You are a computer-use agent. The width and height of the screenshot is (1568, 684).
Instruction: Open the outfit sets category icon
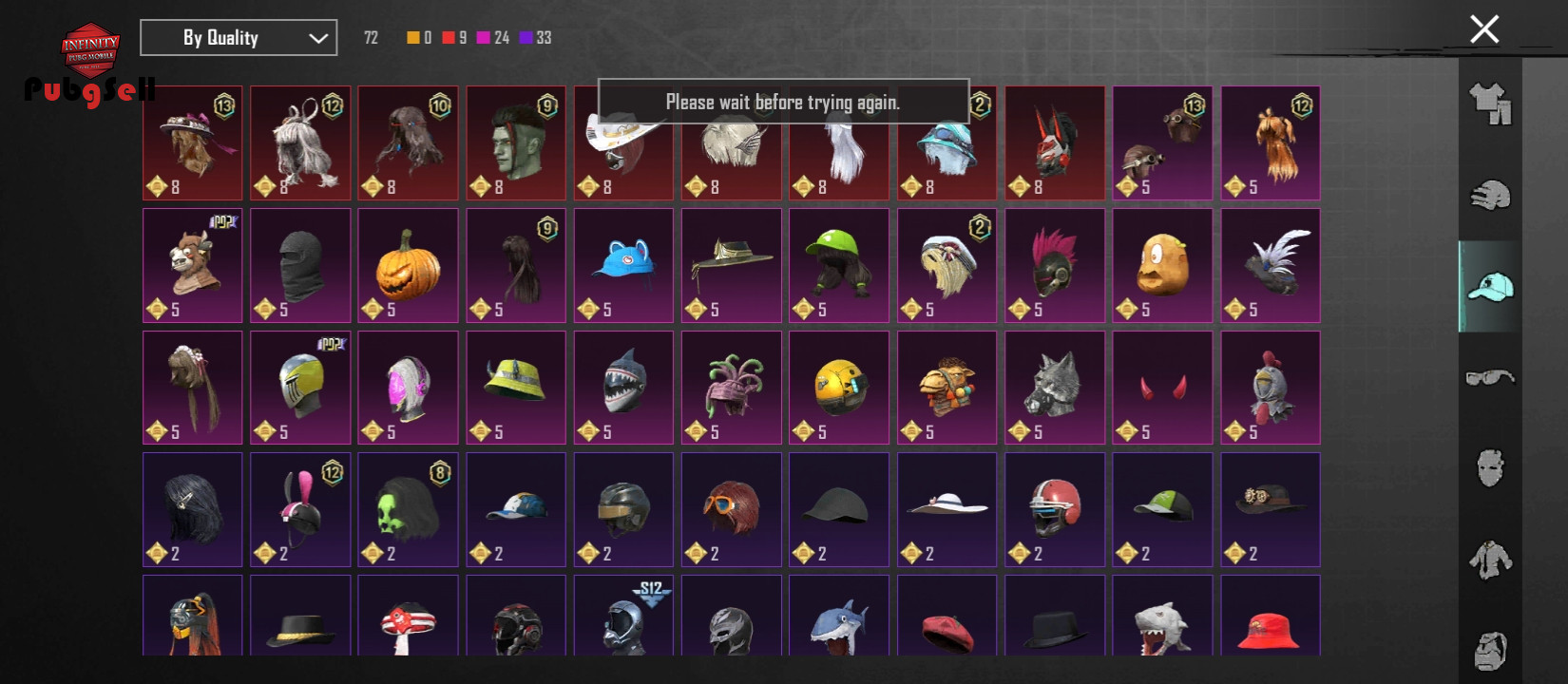coord(1490,104)
